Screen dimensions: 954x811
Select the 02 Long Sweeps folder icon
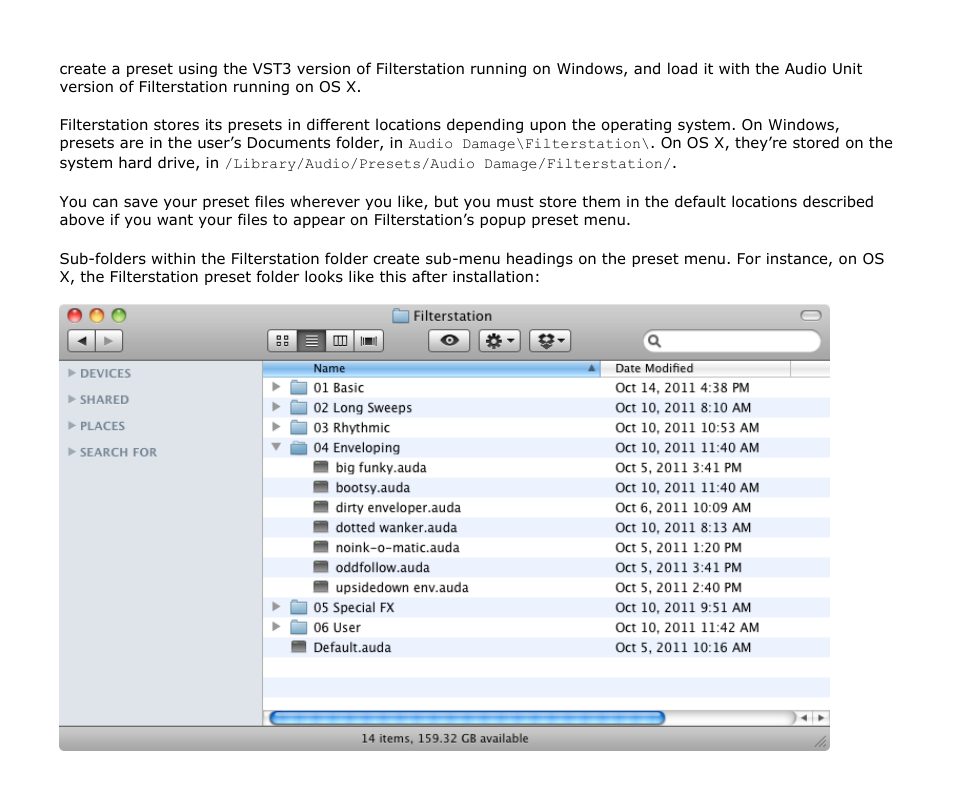(x=299, y=407)
